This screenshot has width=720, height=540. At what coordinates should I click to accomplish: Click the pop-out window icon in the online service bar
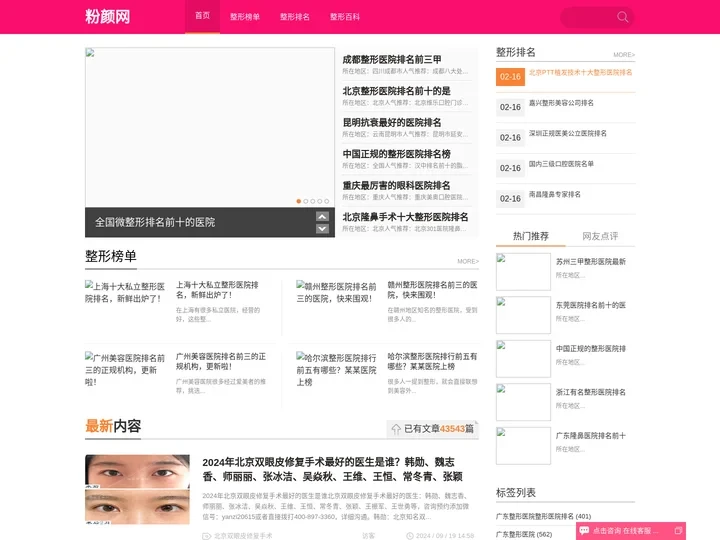678,530
